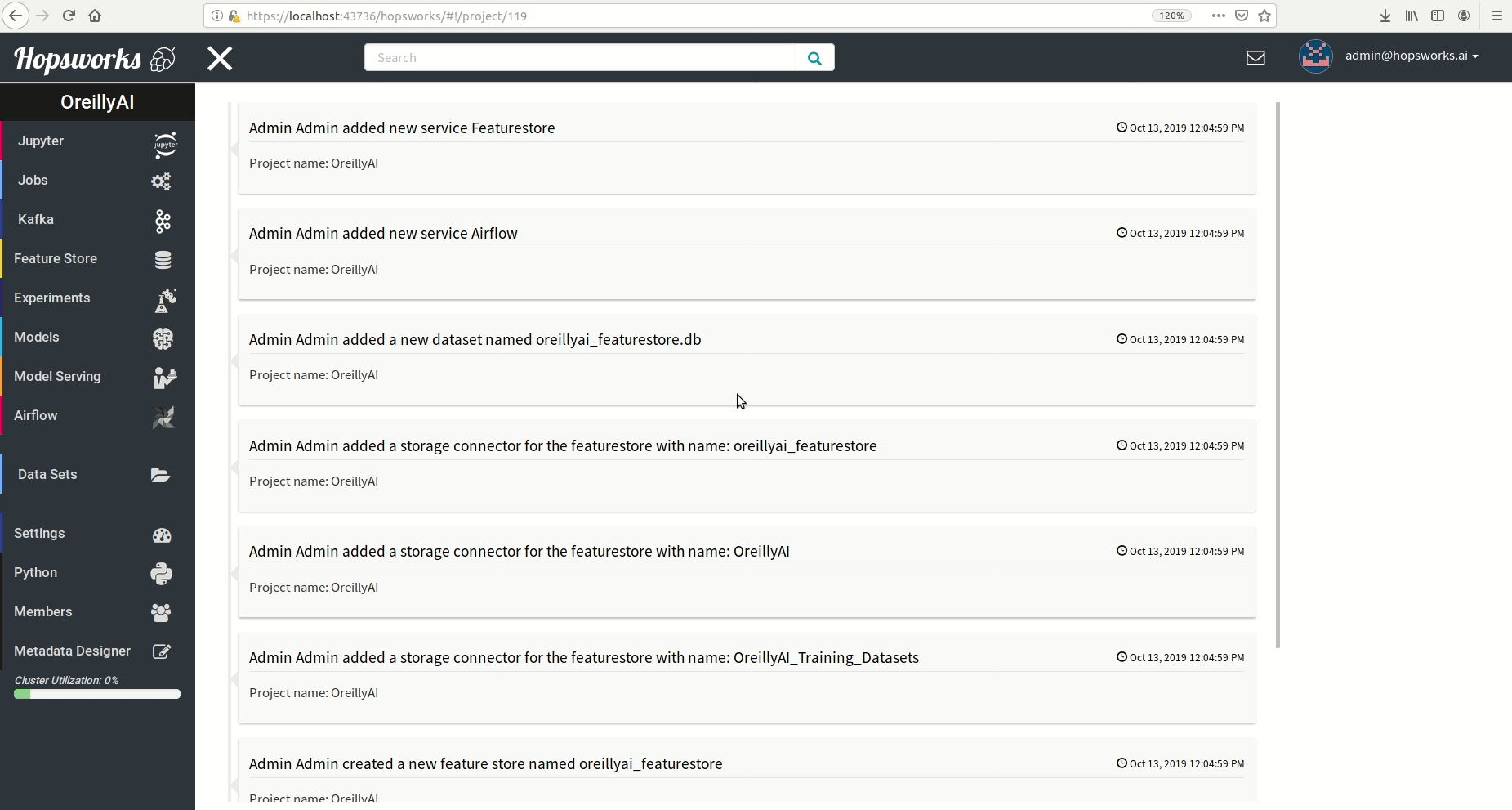Open the Data Sets menu item
Viewport: 1512px width, 810px height.
coord(47,474)
